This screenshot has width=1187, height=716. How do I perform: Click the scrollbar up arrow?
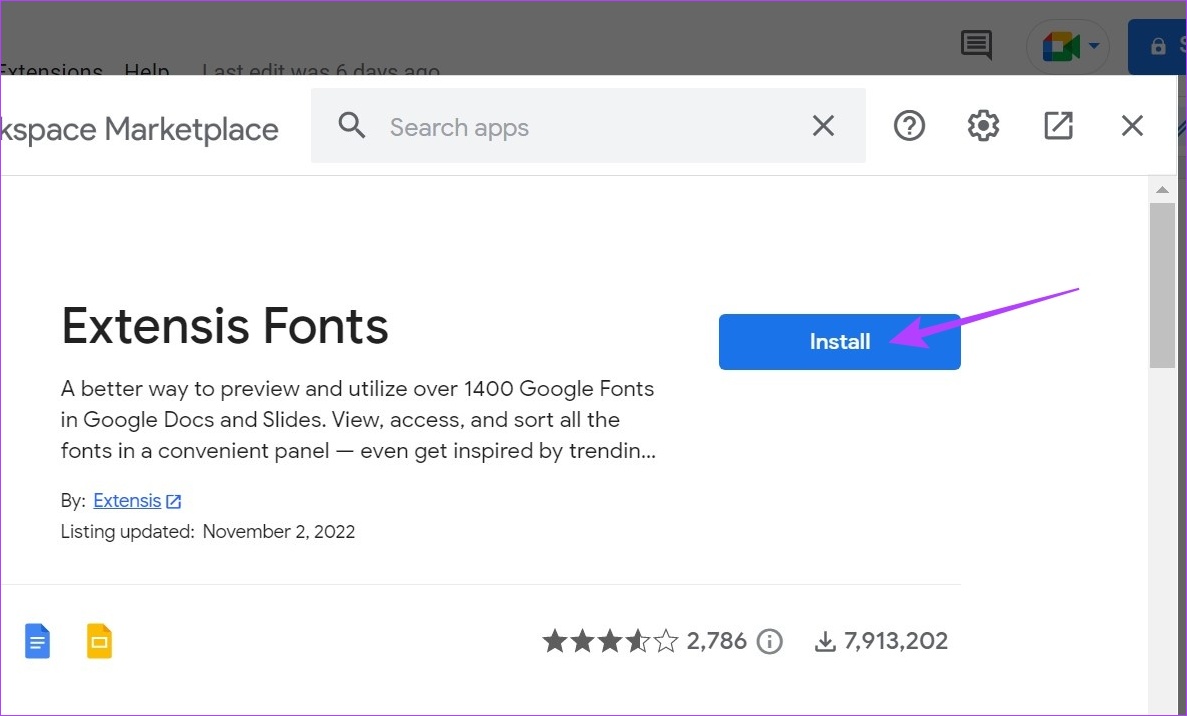tap(1162, 190)
